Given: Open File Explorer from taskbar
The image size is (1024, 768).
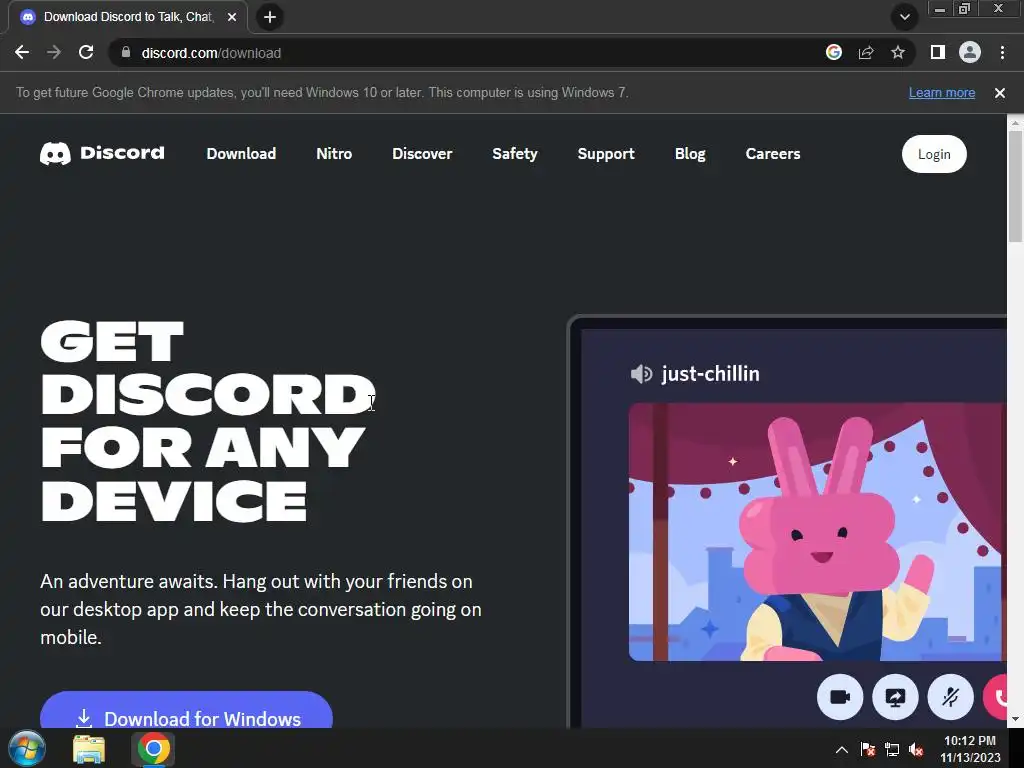Looking at the screenshot, I should click(x=89, y=749).
